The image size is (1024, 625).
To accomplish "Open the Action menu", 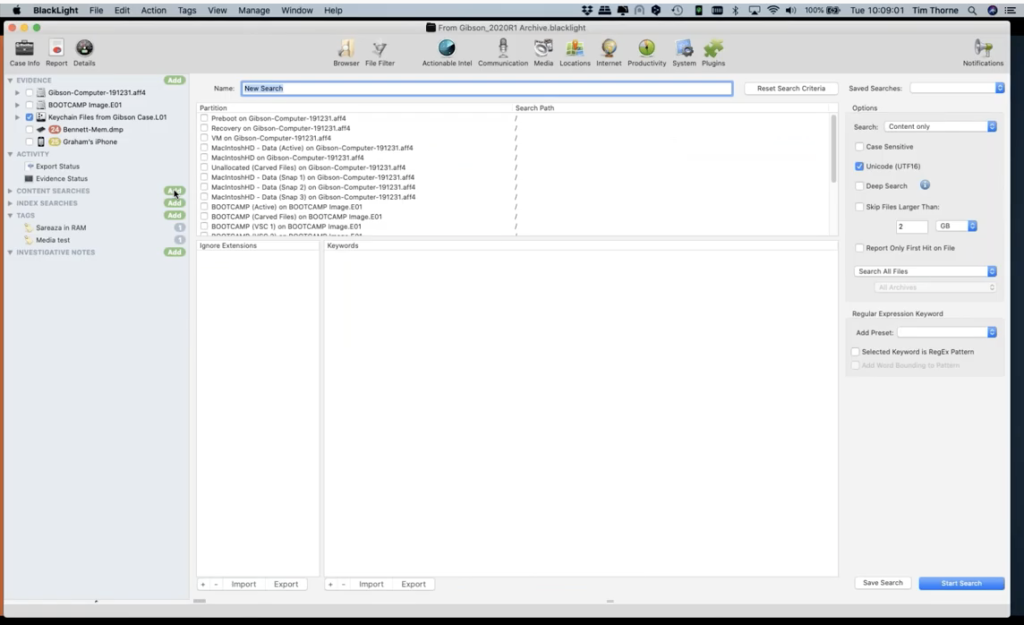I will pyautogui.click(x=153, y=10).
